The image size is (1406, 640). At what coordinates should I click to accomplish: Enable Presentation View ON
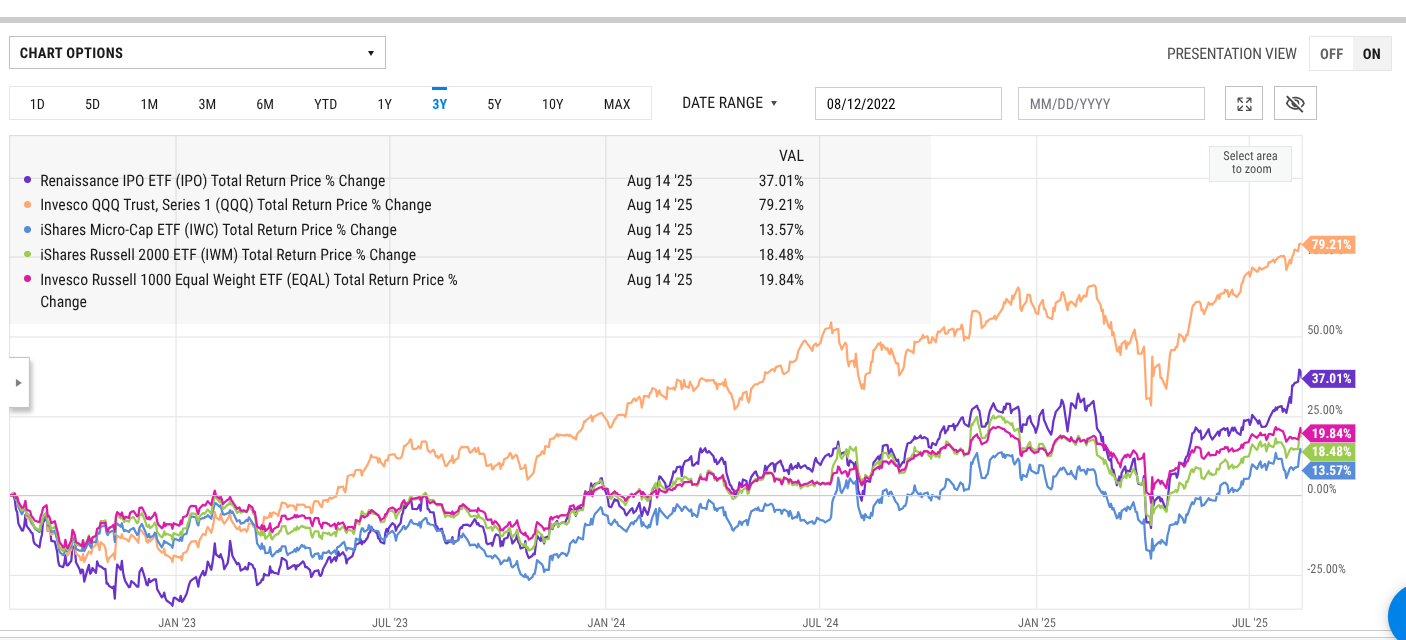(1371, 53)
